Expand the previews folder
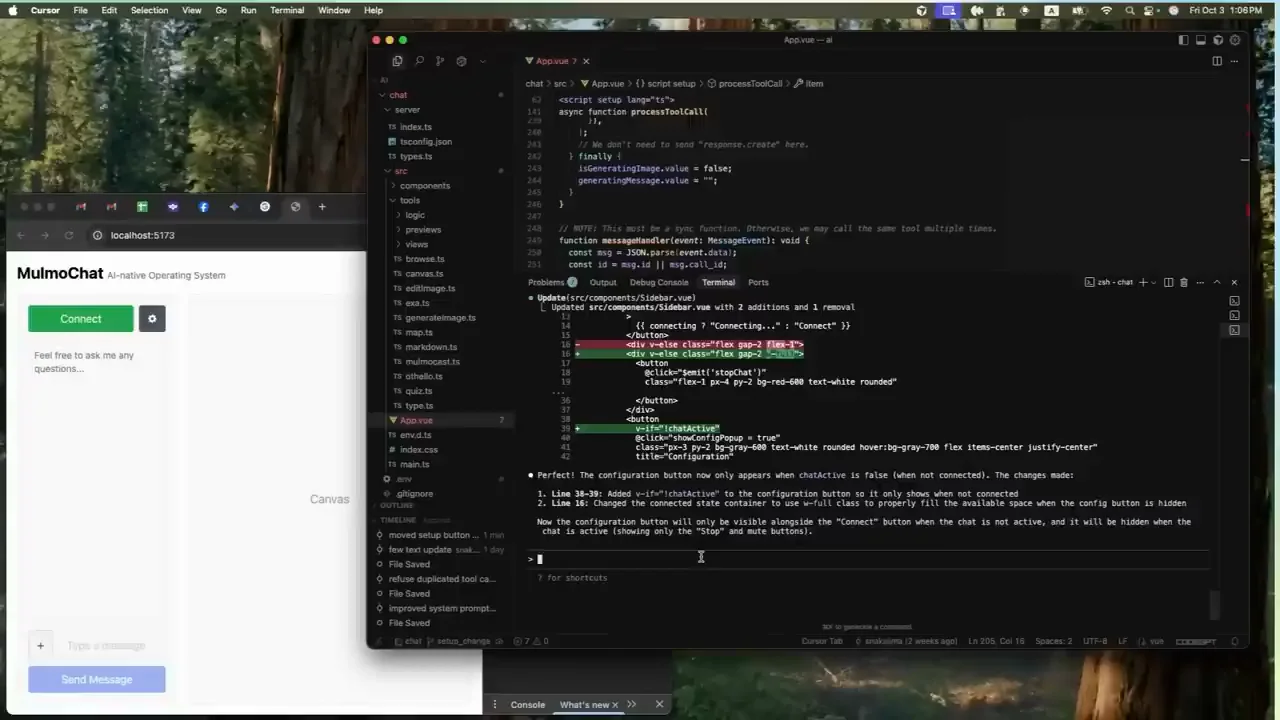This screenshot has height=720, width=1280. [x=423, y=230]
